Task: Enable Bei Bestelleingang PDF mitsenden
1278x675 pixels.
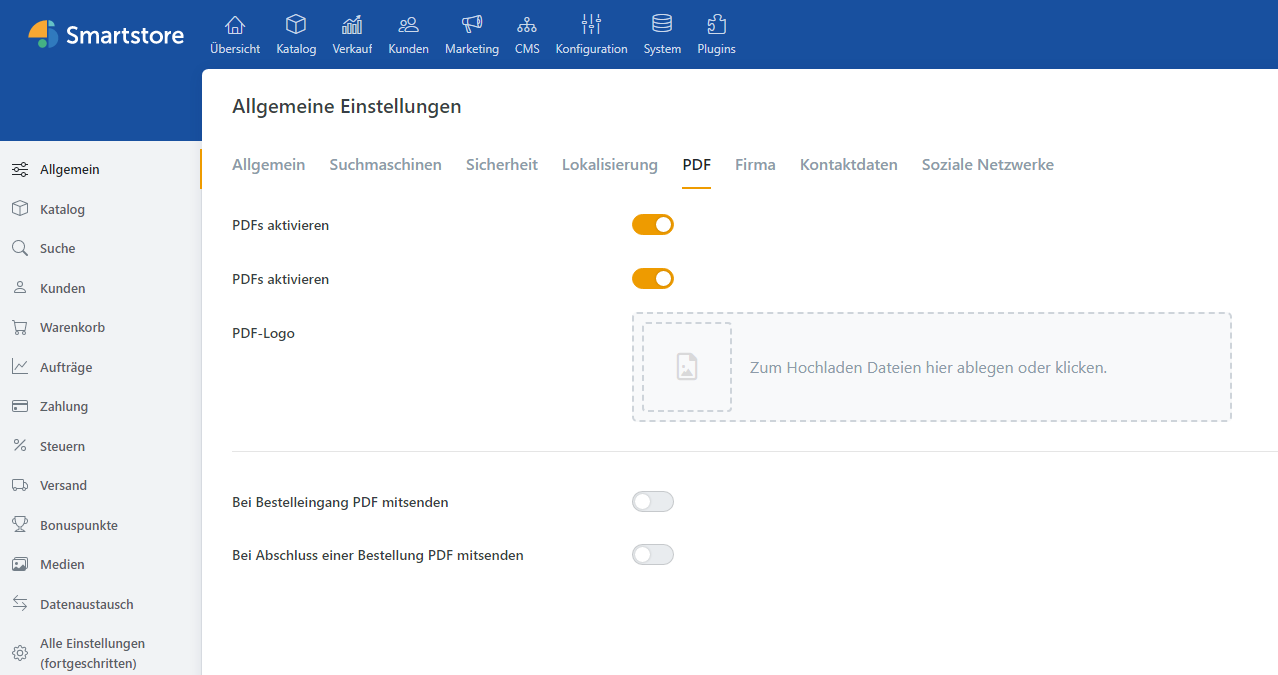Action: click(x=652, y=501)
